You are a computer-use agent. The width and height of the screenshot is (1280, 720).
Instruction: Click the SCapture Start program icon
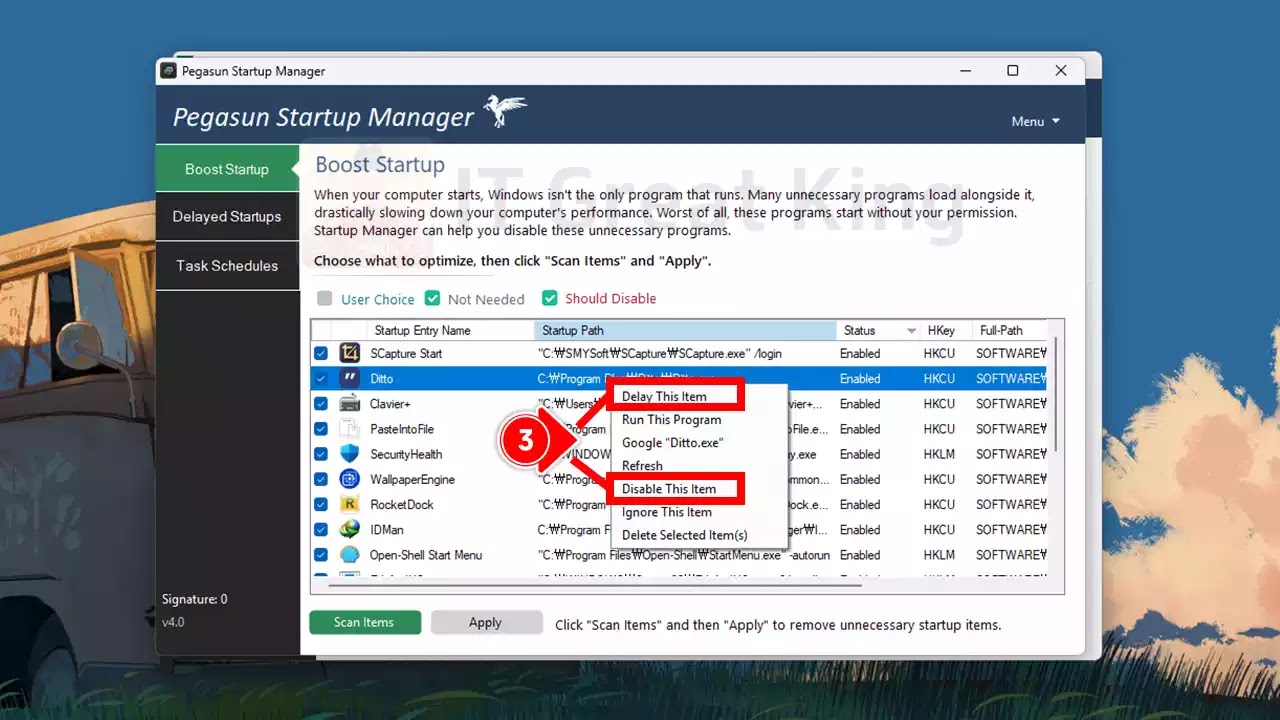click(x=349, y=353)
